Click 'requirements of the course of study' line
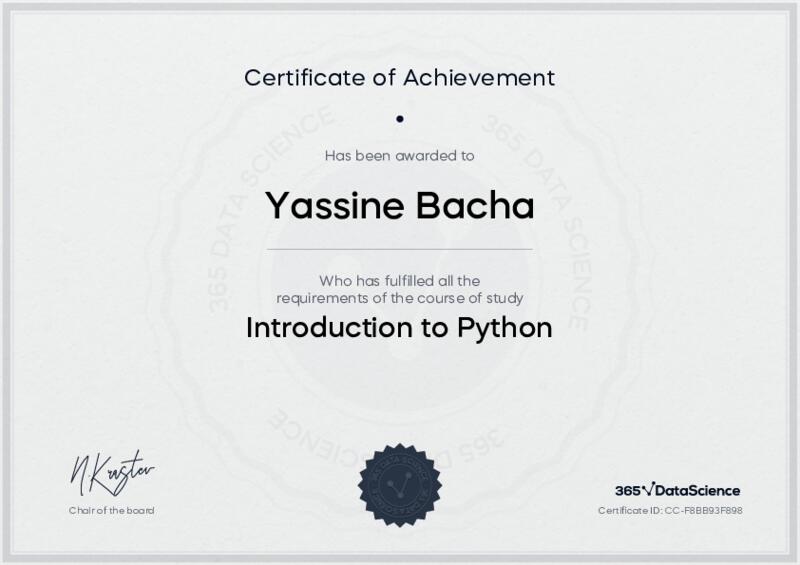This screenshot has width=800, height=565. (x=399, y=298)
